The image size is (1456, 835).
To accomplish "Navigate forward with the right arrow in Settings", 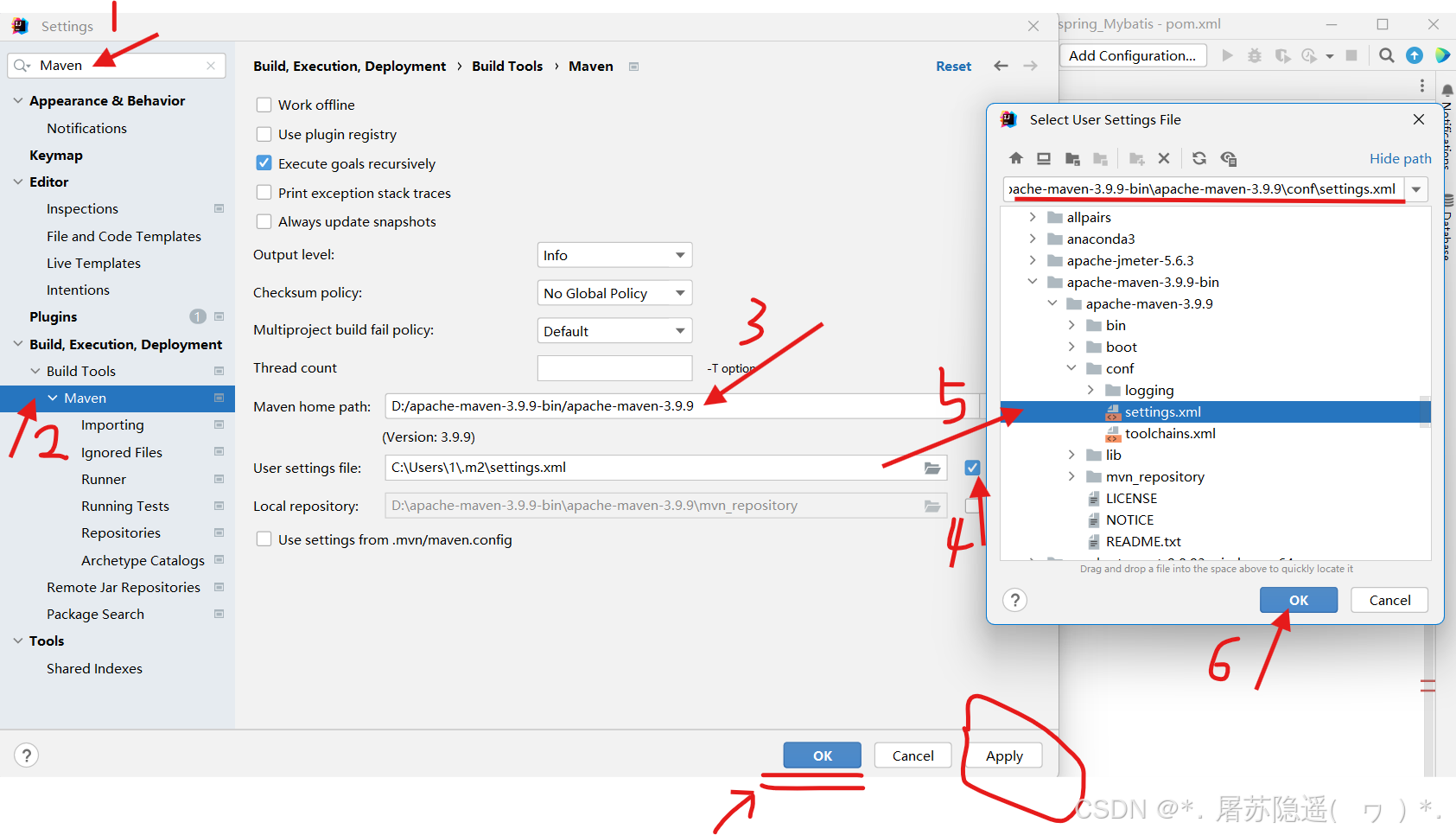I will click(1030, 66).
